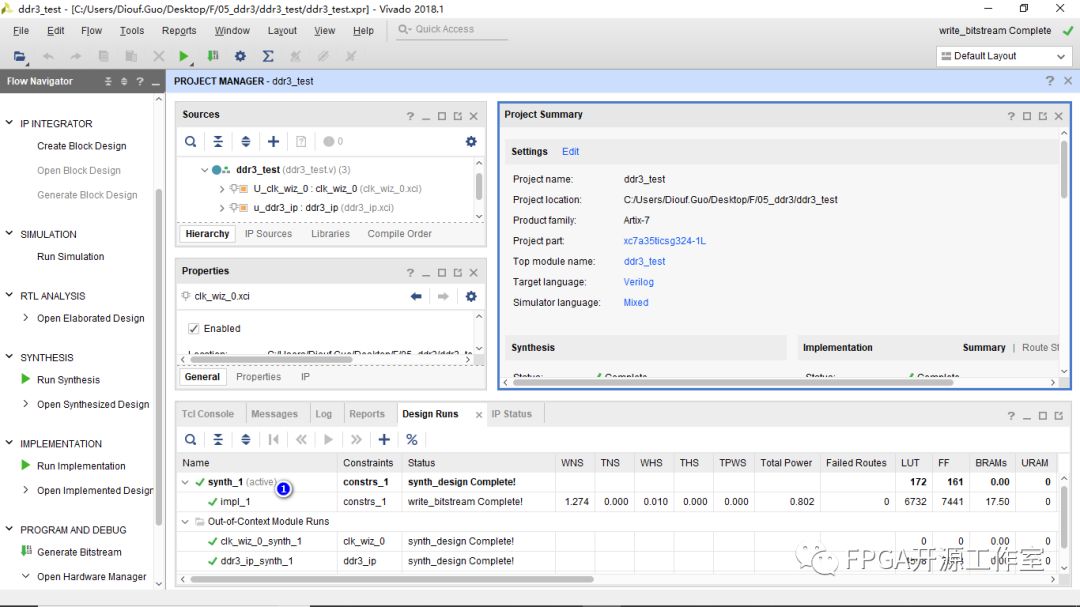Viewport: 1080px width, 607px height.
Task: Click the plus icon in Design Runs toolbar
Action: (x=384, y=439)
